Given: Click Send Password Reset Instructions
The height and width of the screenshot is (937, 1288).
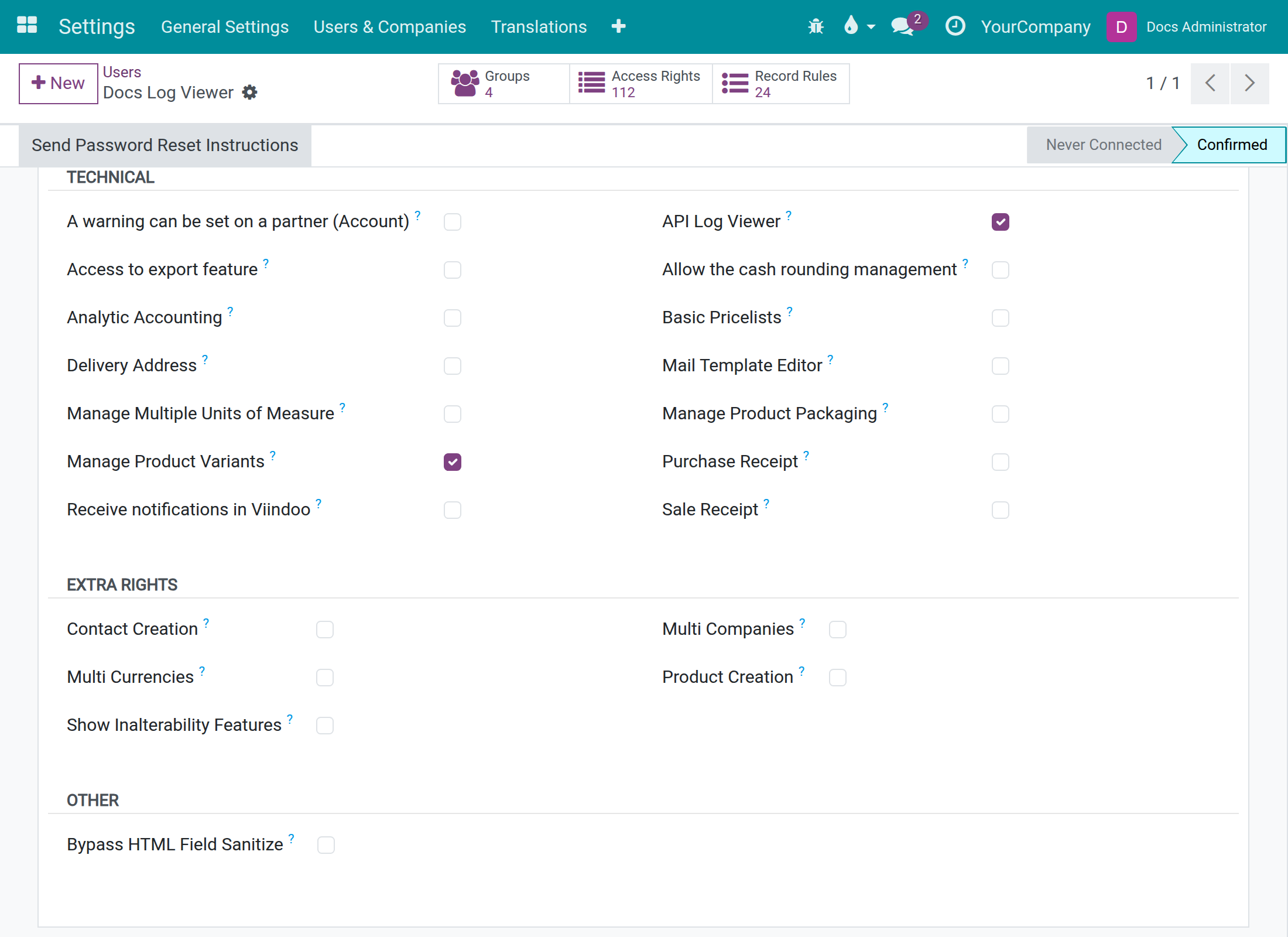Looking at the screenshot, I should (165, 145).
